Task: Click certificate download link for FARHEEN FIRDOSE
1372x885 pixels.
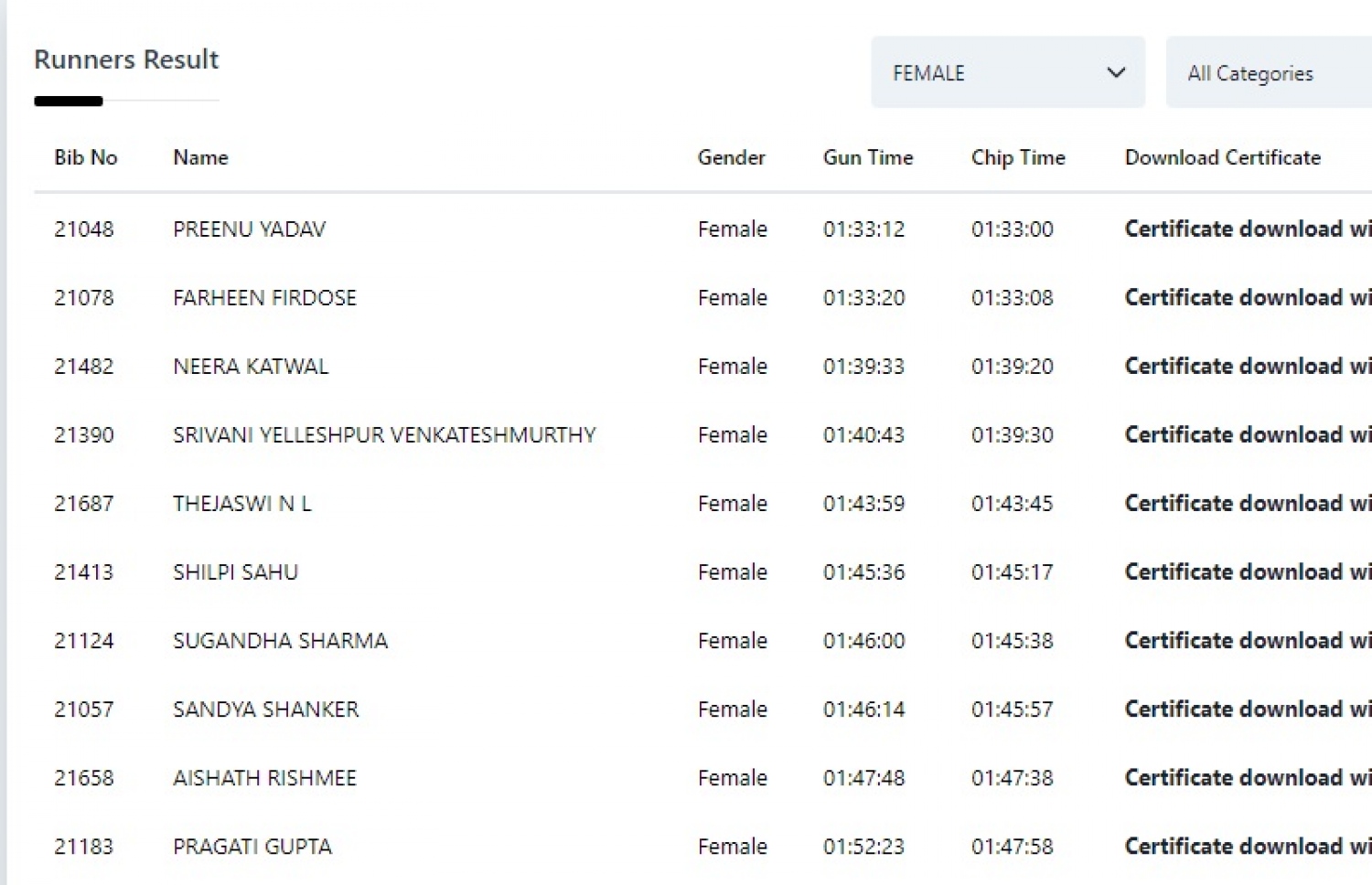Action: click(1248, 297)
